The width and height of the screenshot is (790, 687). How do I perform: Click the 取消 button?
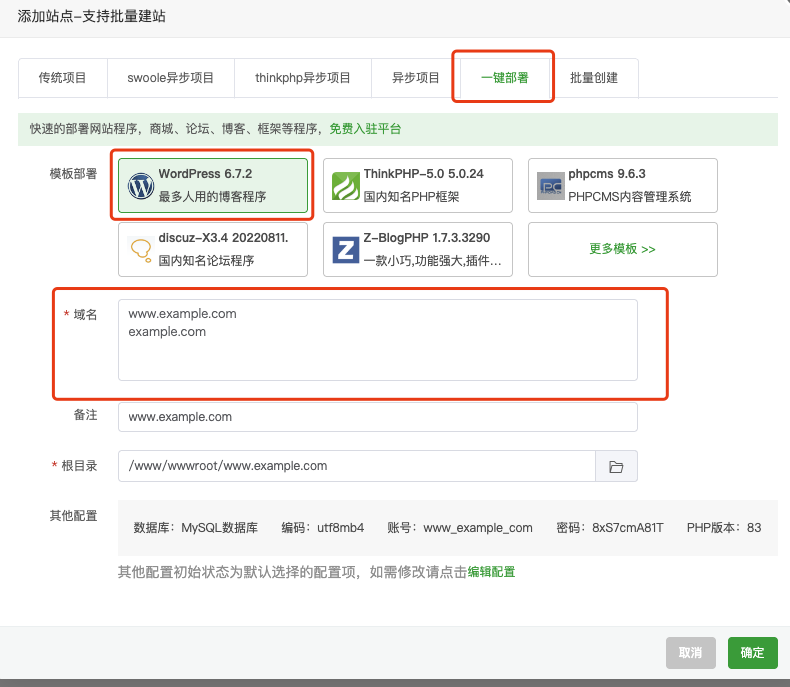(x=691, y=653)
